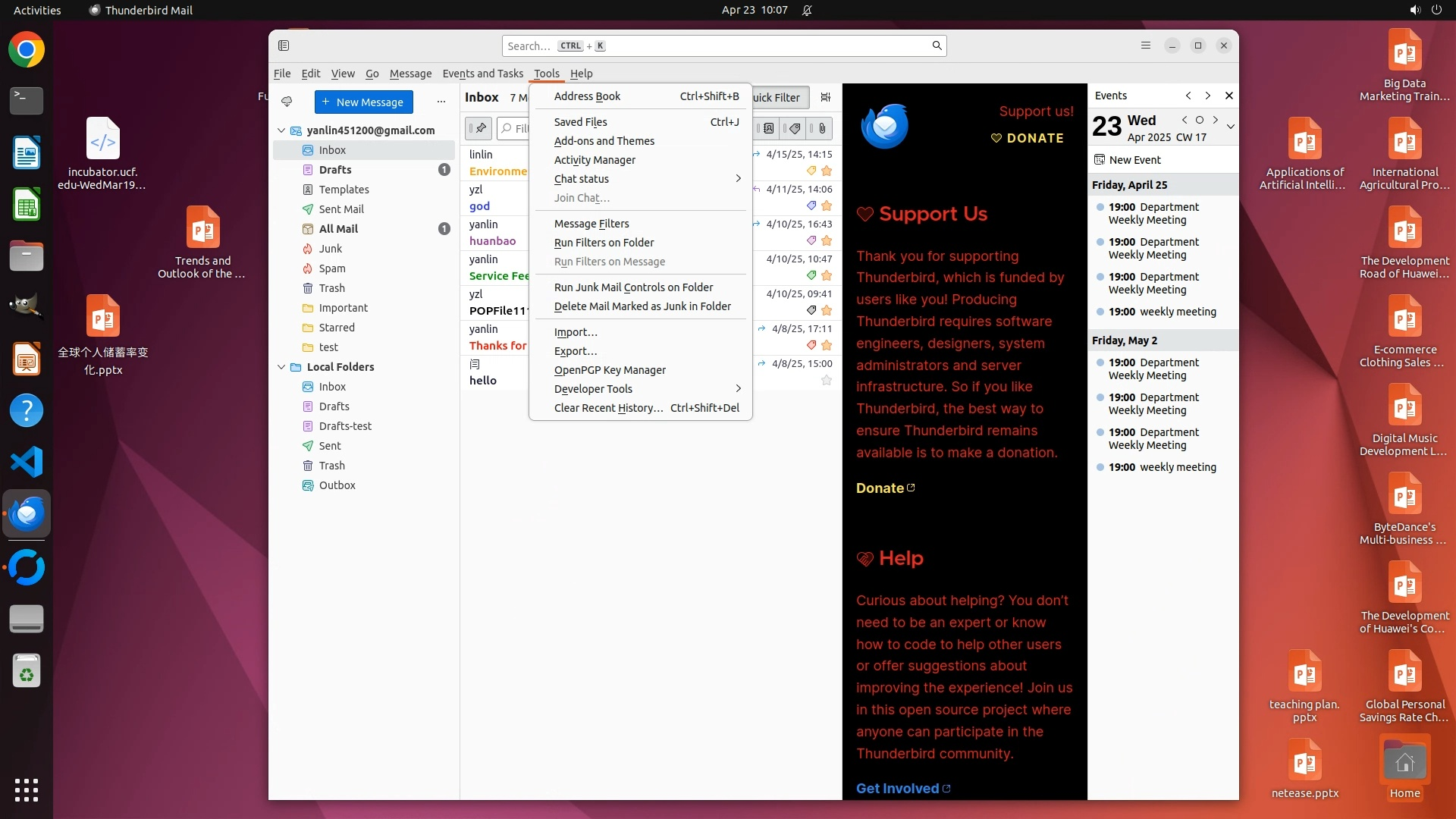
Task: Click the Get Involved link
Action: [x=898, y=789]
